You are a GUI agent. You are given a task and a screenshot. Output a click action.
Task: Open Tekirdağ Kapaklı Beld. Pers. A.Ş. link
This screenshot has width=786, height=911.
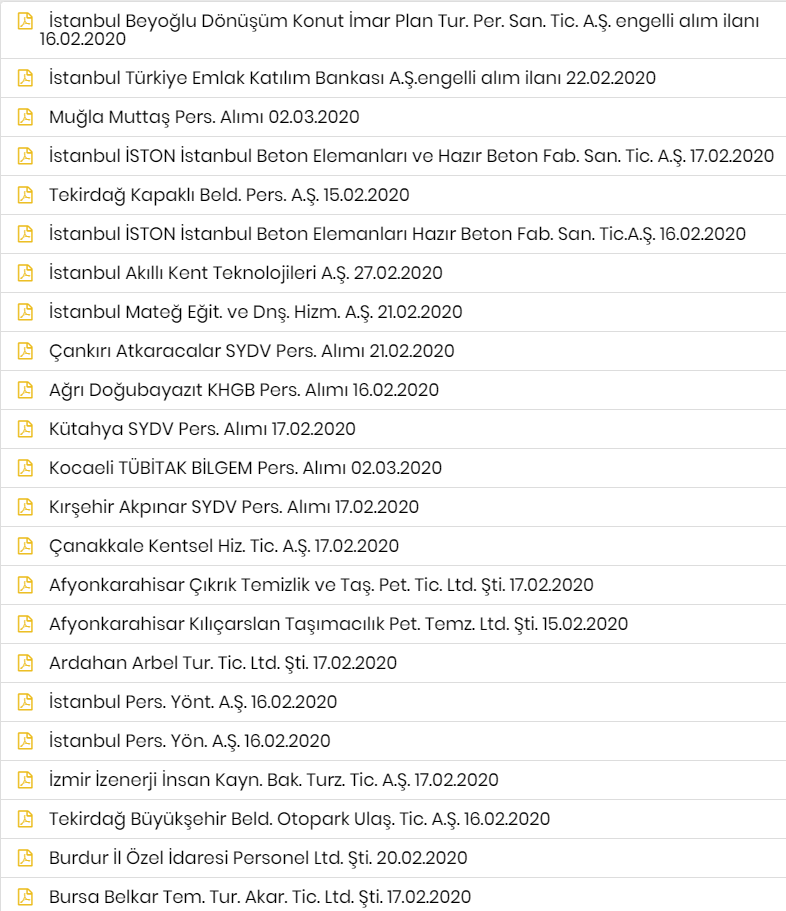229,195
